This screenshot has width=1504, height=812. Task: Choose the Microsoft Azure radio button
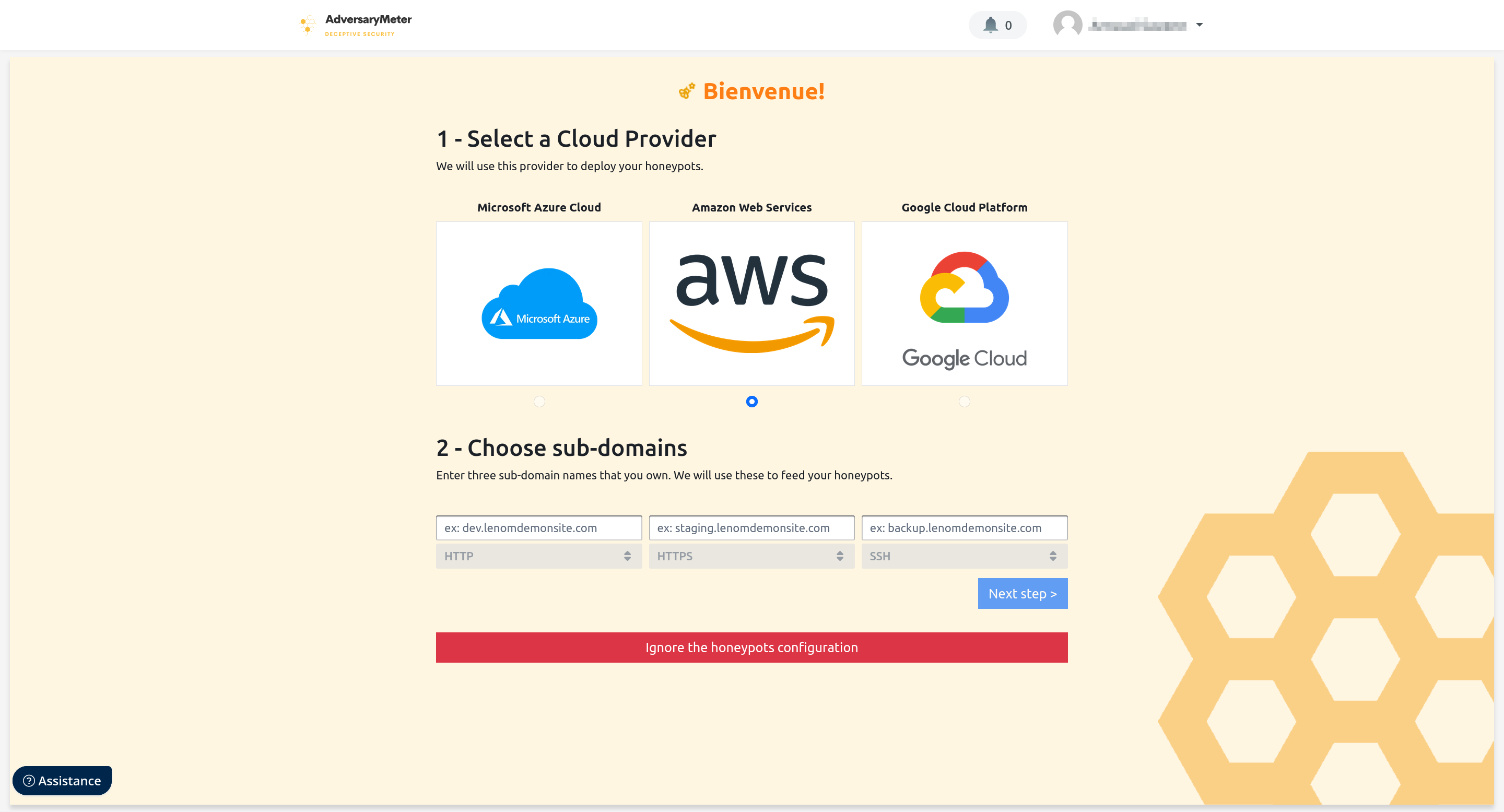click(539, 402)
